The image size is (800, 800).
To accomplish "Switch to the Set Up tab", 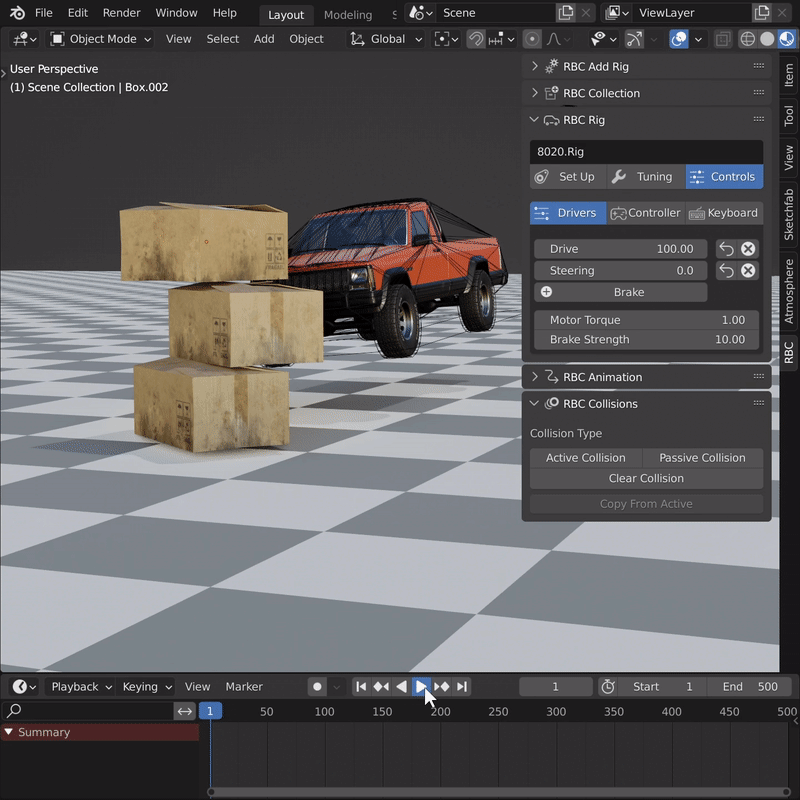I will (568, 177).
